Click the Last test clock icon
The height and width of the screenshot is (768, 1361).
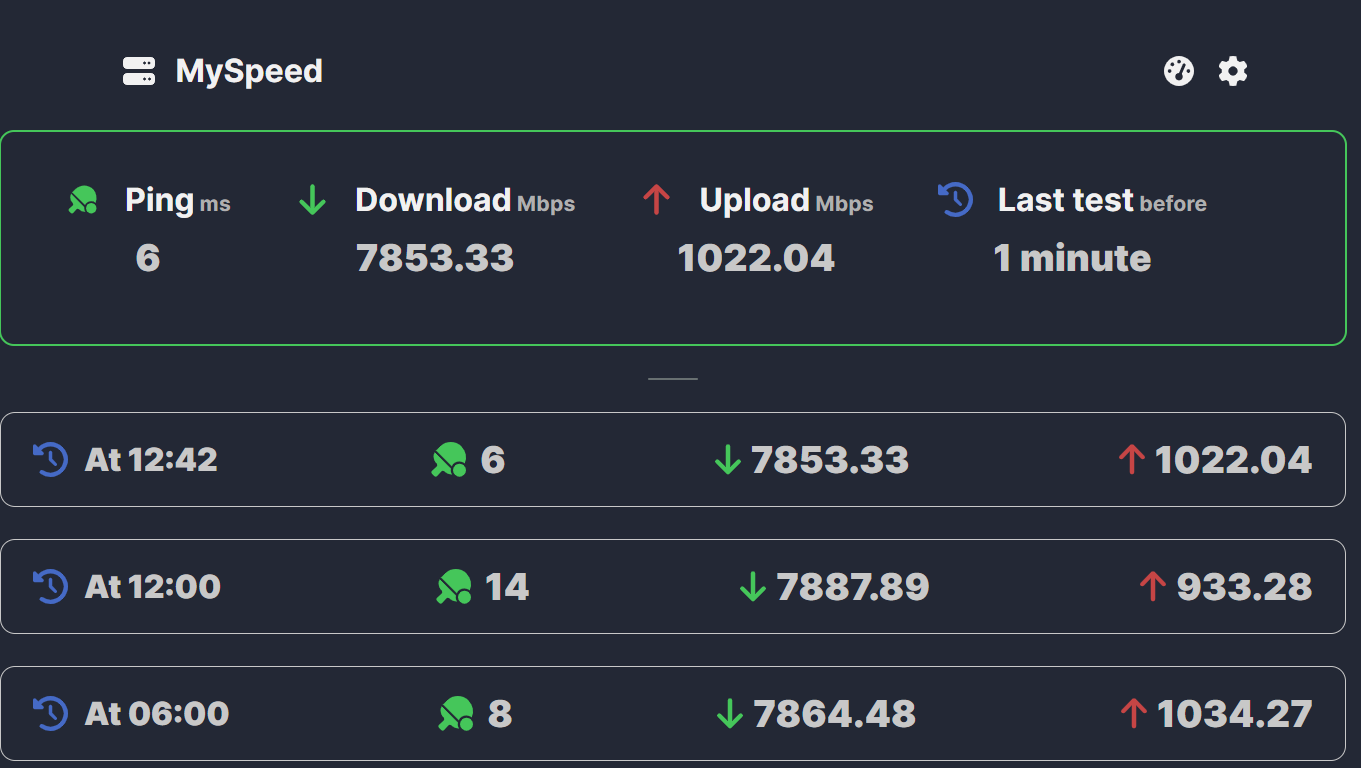pos(956,200)
